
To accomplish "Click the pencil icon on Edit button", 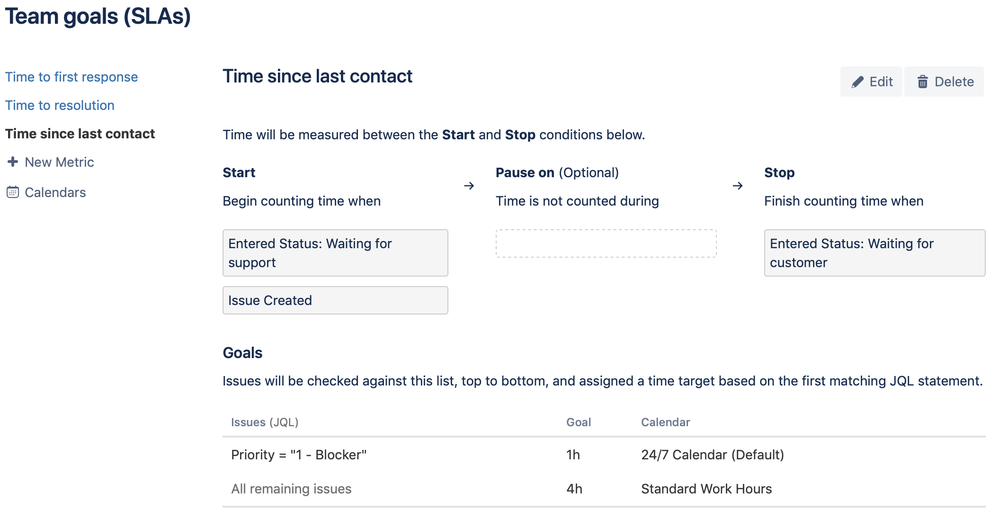I will [858, 82].
